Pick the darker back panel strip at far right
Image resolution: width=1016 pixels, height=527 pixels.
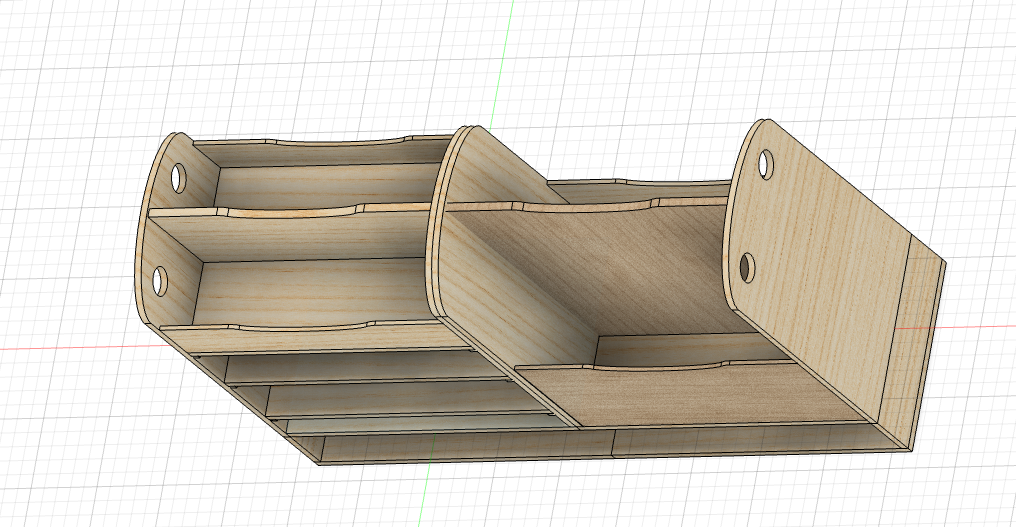coord(918,340)
